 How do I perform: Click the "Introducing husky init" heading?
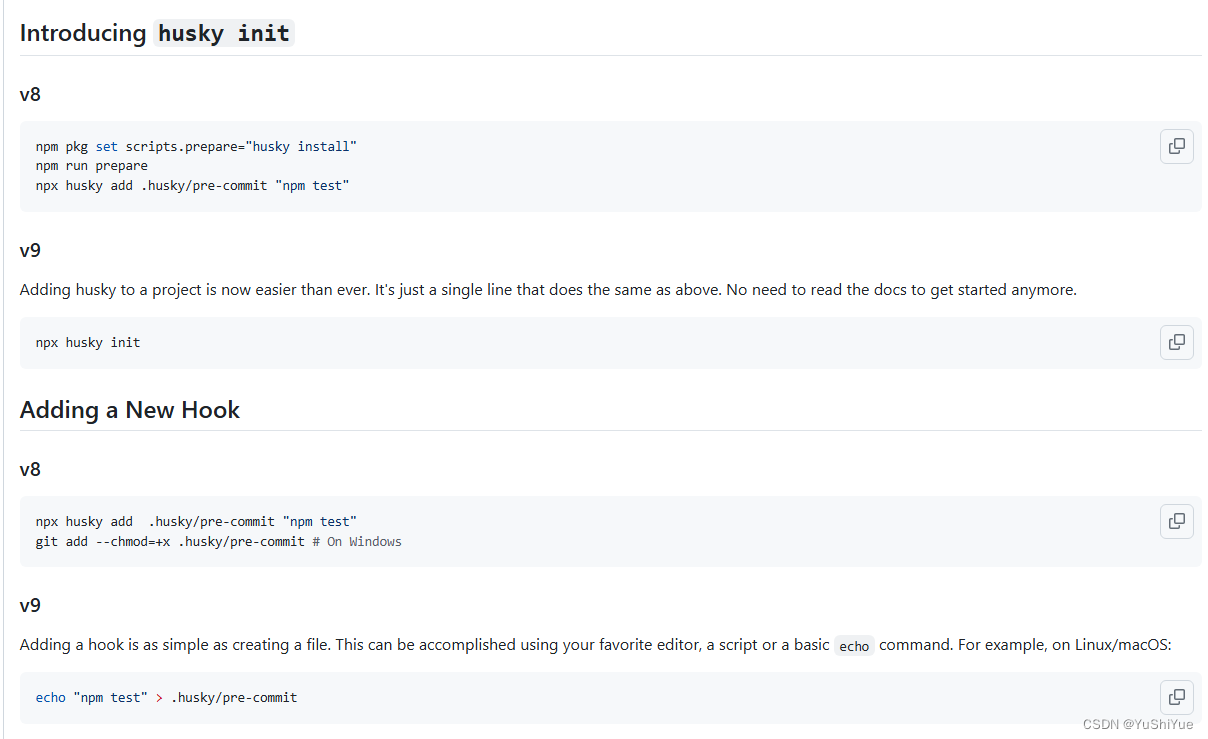coord(155,33)
